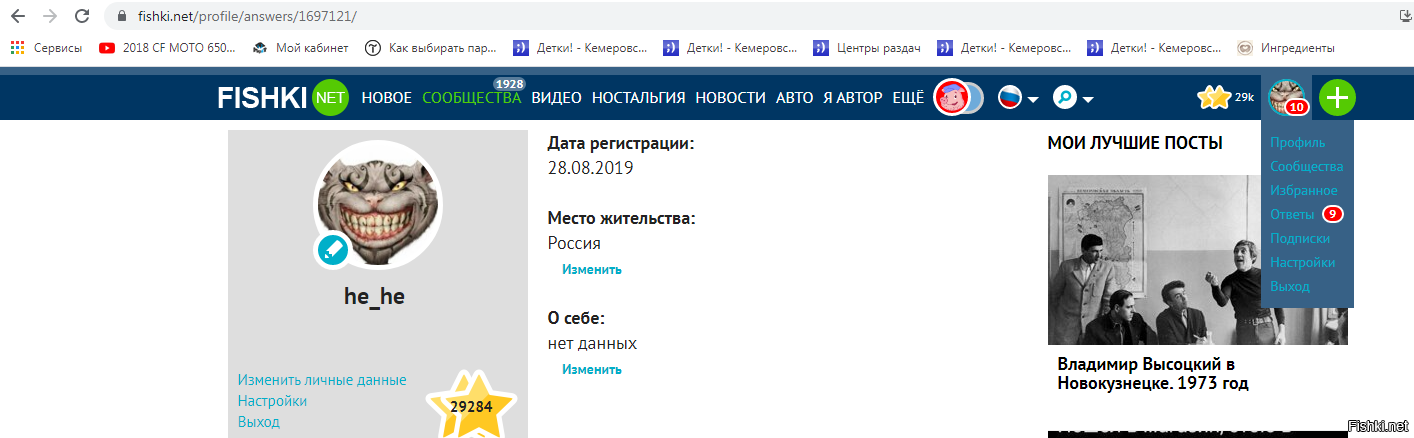This screenshot has height=438, width=1414.
Task: Click the user avatar with 10 badge
Action: (x=1287, y=97)
